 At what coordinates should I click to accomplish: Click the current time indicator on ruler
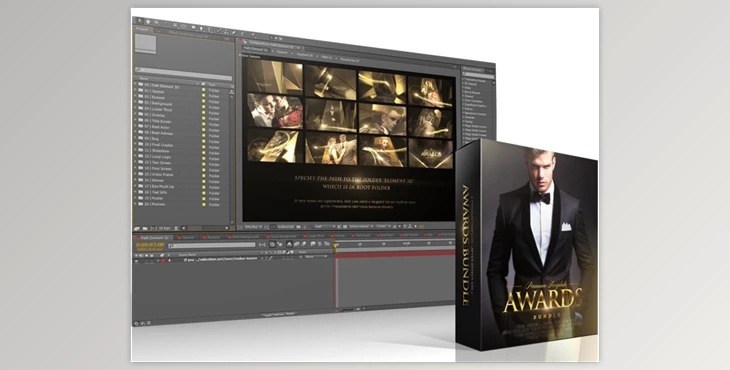tap(335, 245)
